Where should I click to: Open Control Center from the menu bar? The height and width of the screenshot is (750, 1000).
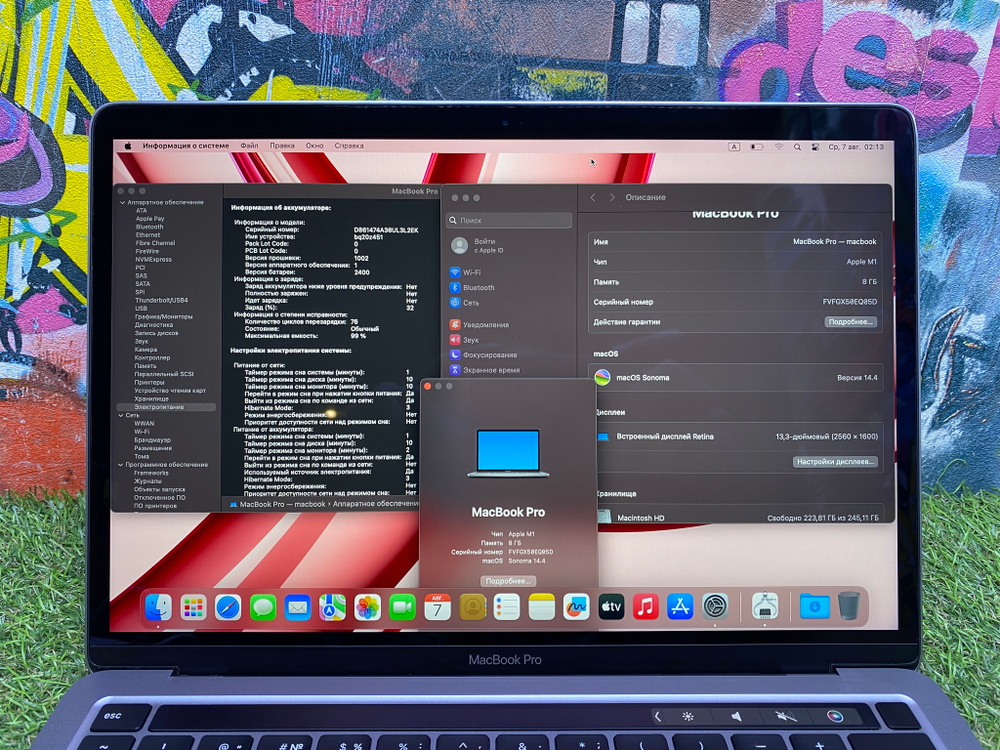(814, 145)
